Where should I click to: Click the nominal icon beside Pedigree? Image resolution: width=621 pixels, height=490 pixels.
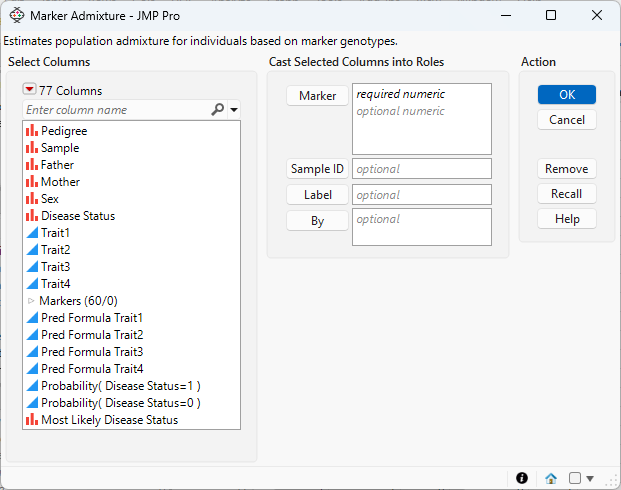click(x=32, y=131)
